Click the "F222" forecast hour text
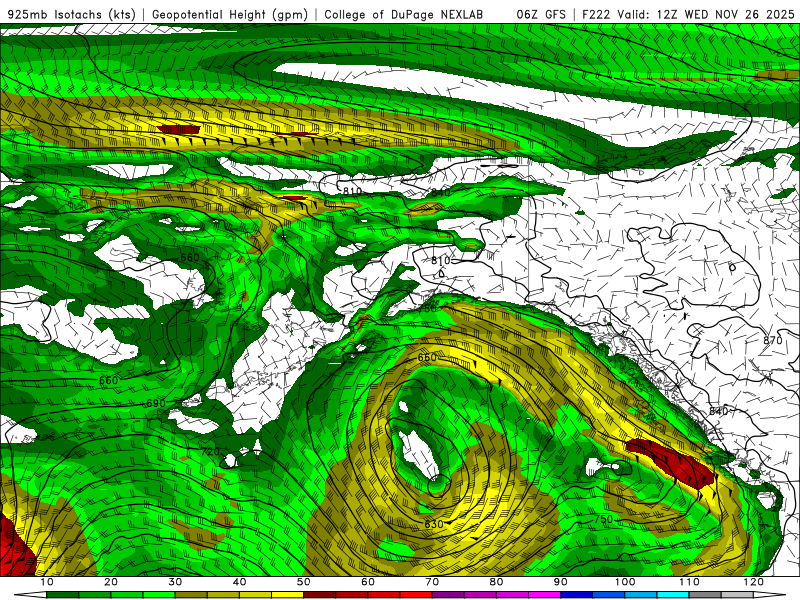 [x=596, y=14]
